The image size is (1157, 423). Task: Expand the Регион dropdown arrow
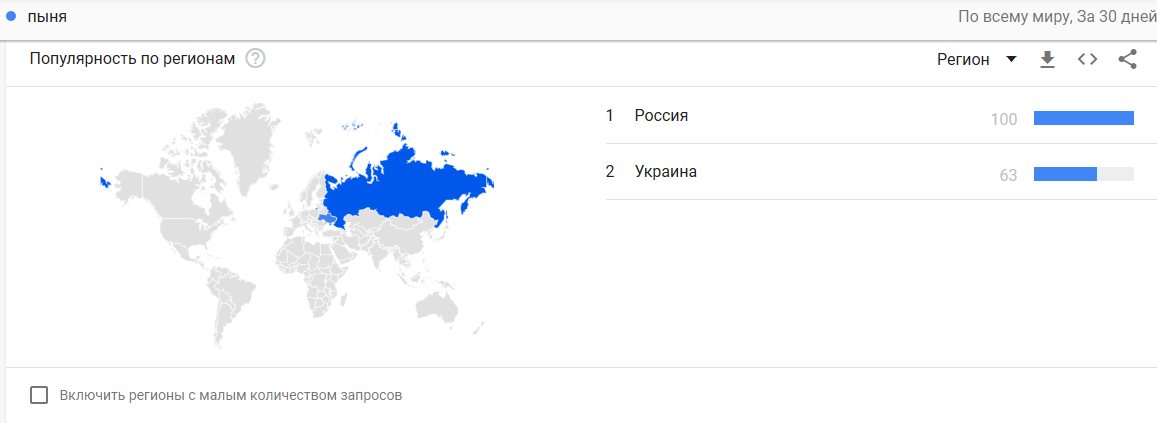tap(1011, 60)
